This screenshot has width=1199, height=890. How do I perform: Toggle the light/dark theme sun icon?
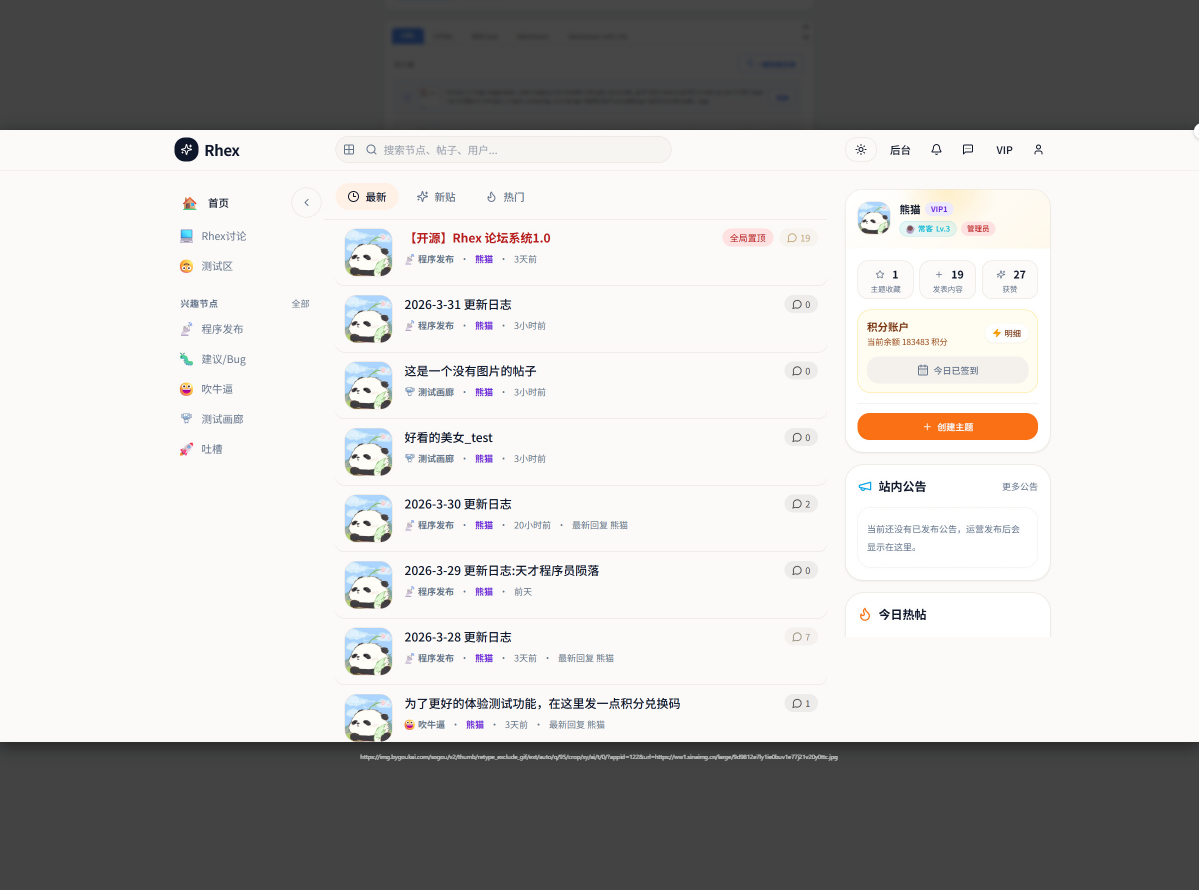[861, 150]
